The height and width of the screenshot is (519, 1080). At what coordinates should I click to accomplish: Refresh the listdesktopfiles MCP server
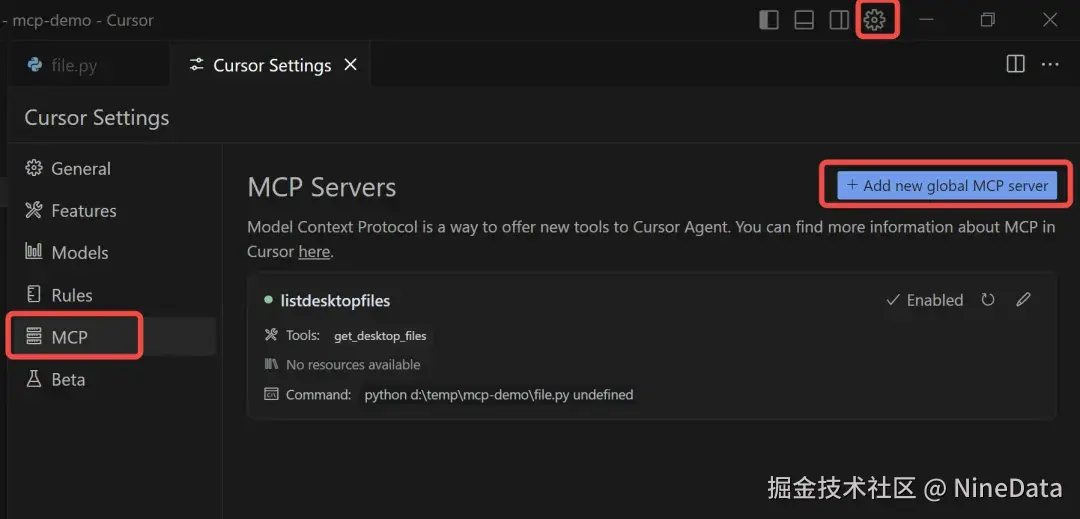988,300
